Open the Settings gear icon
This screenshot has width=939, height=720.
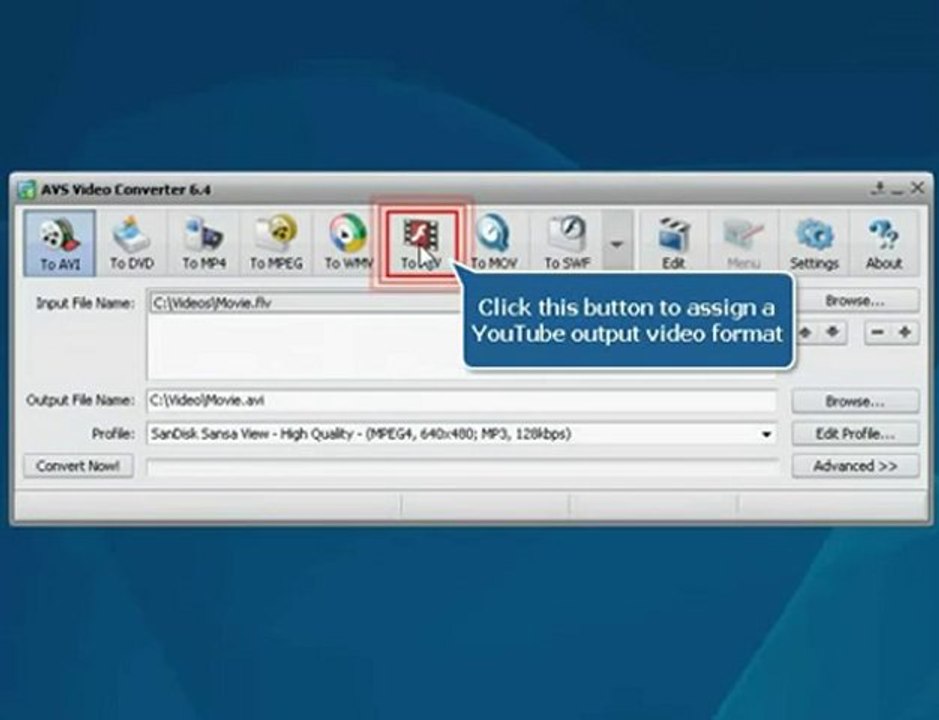coord(814,243)
